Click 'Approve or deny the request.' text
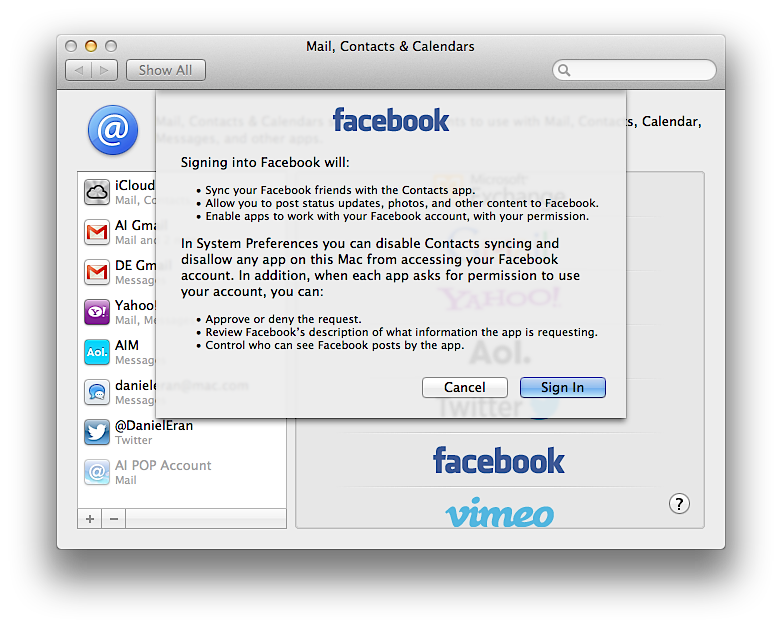Screen dimensions: 782x628 [x=283, y=319]
